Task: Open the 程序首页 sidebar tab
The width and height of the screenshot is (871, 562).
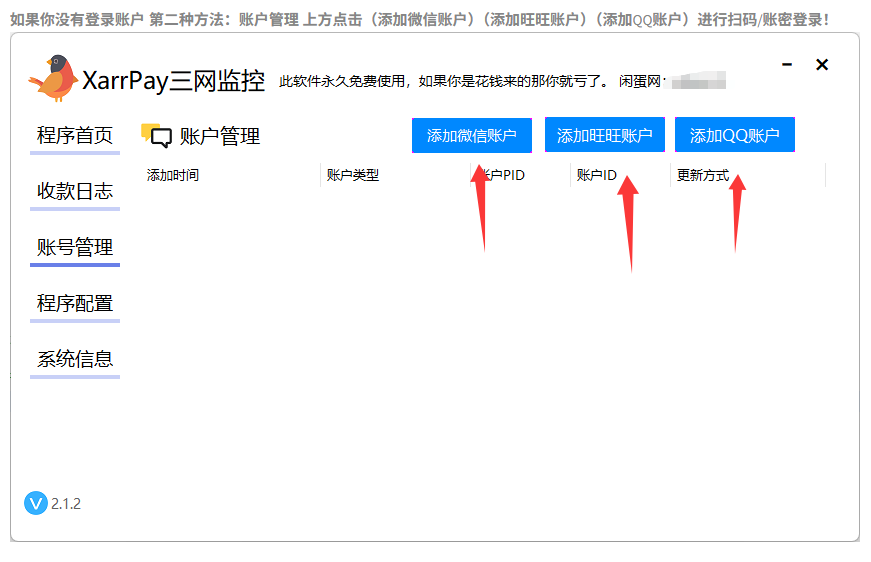Action: coord(75,136)
